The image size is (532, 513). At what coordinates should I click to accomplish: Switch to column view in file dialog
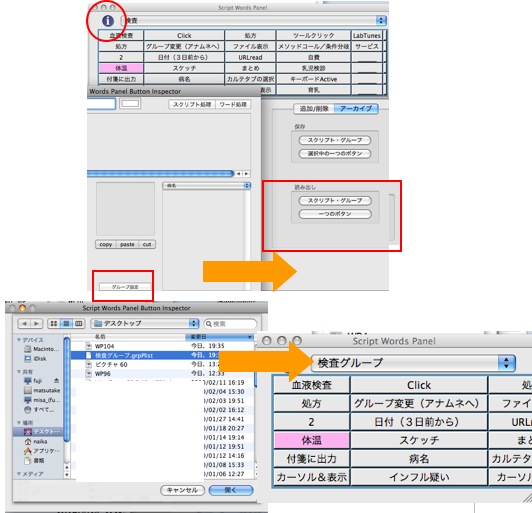pos(78,324)
